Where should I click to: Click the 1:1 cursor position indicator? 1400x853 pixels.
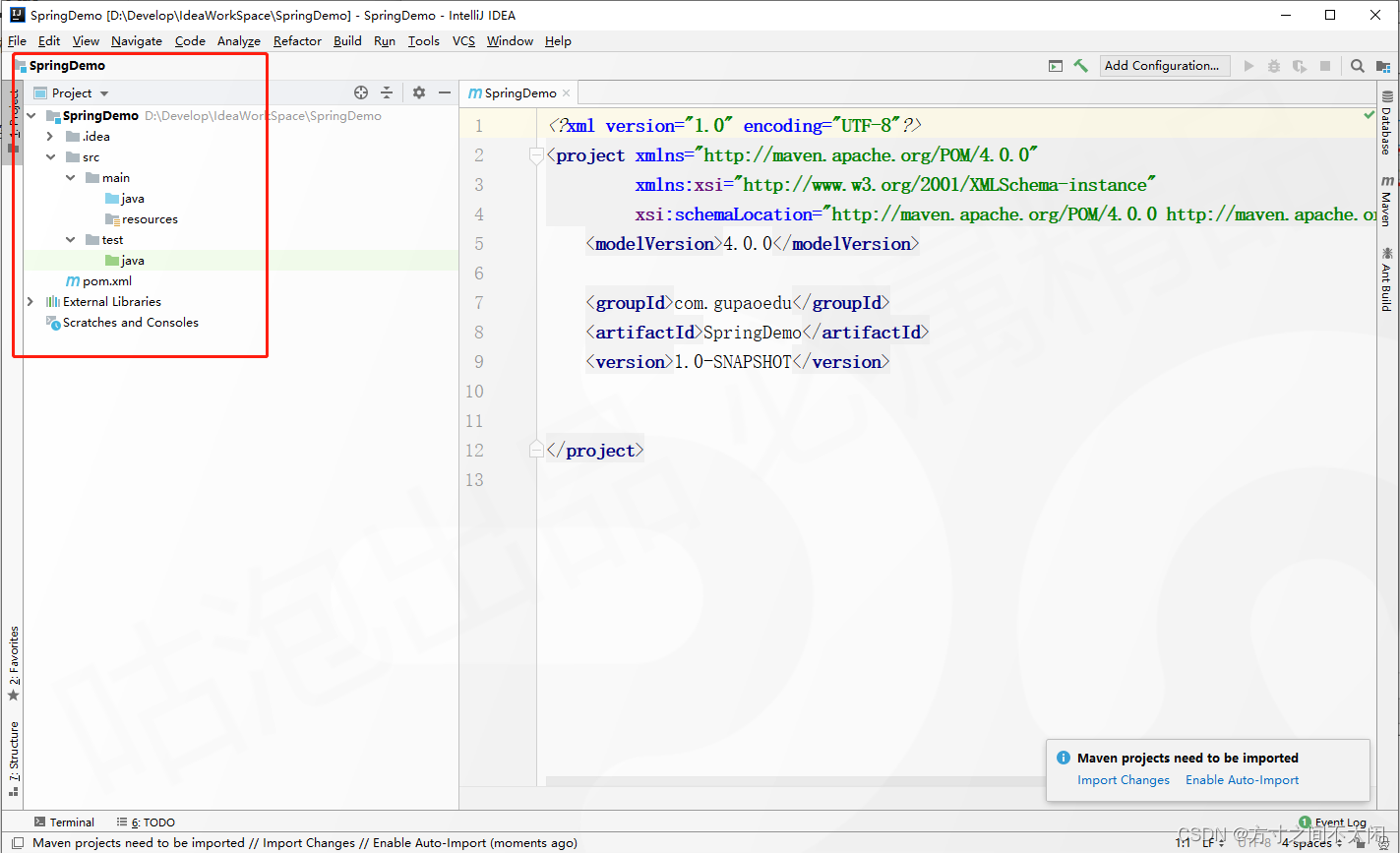(x=1184, y=843)
